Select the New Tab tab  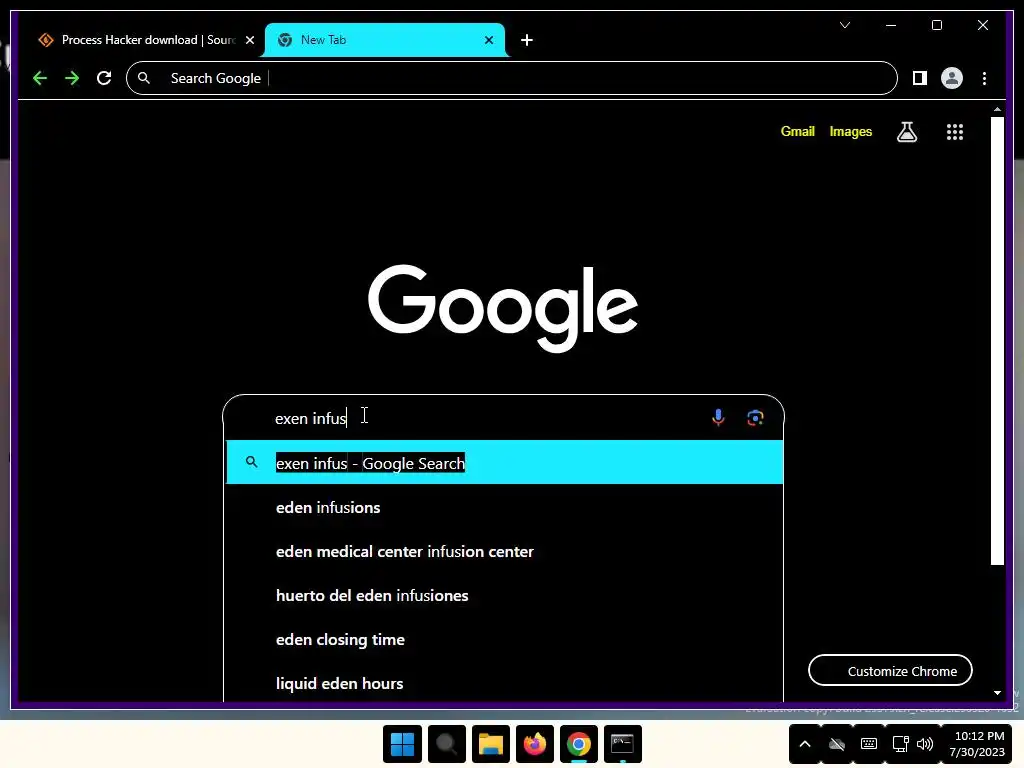point(385,40)
